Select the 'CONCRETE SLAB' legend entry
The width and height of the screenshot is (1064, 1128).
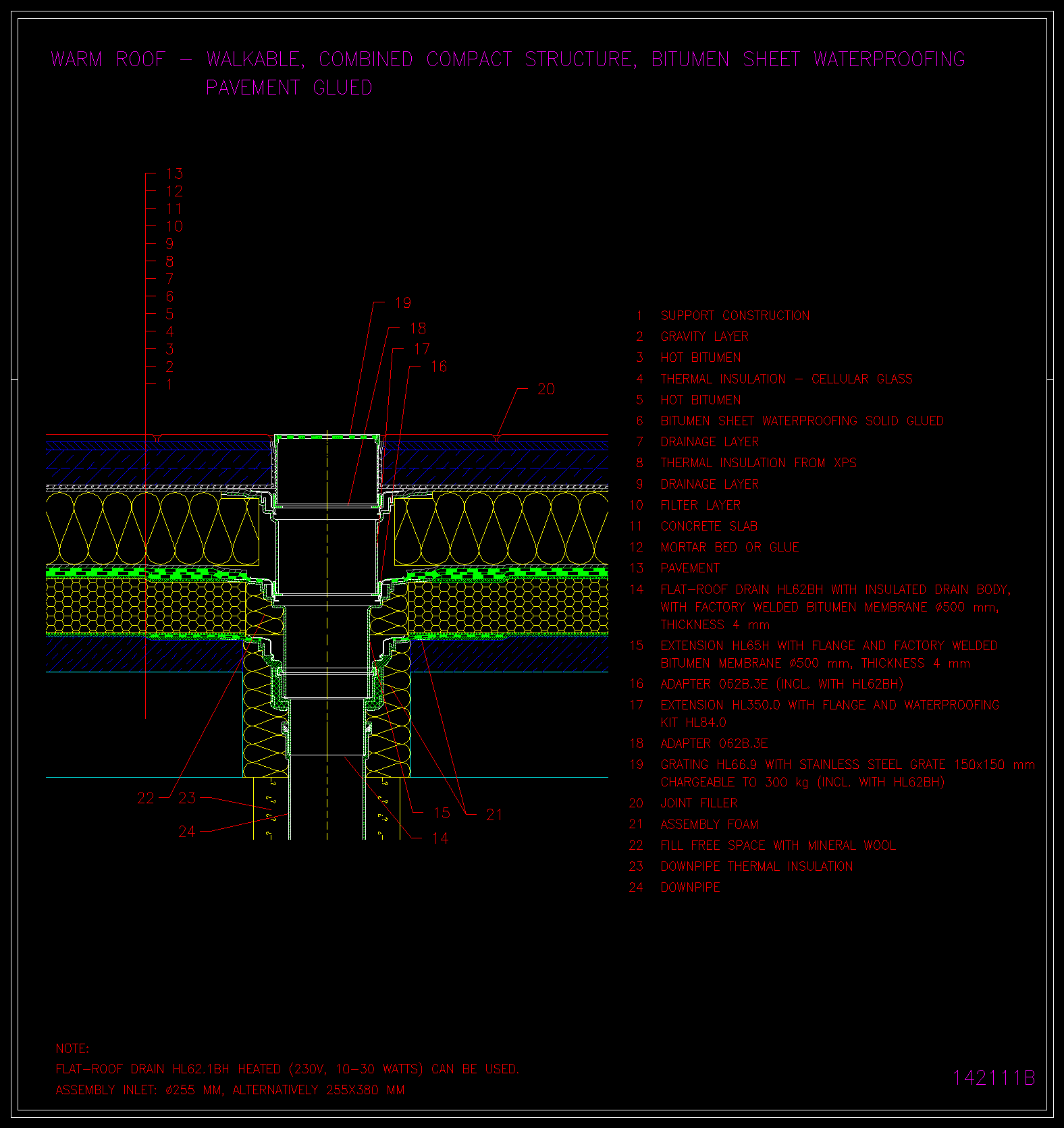[709, 526]
